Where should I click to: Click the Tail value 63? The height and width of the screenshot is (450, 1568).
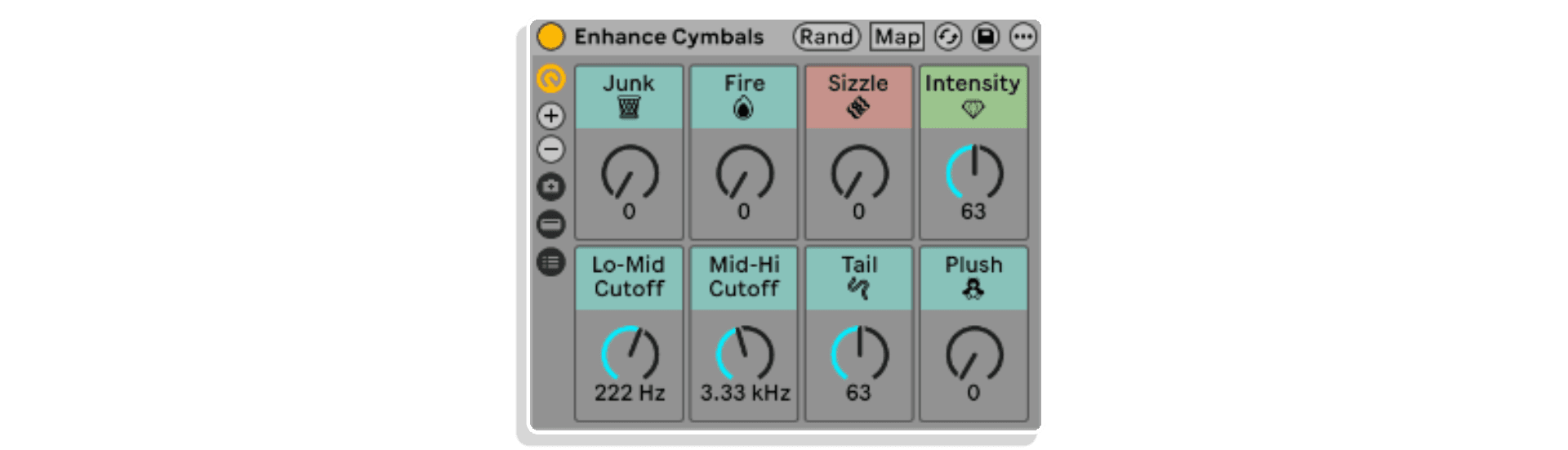click(x=858, y=393)
